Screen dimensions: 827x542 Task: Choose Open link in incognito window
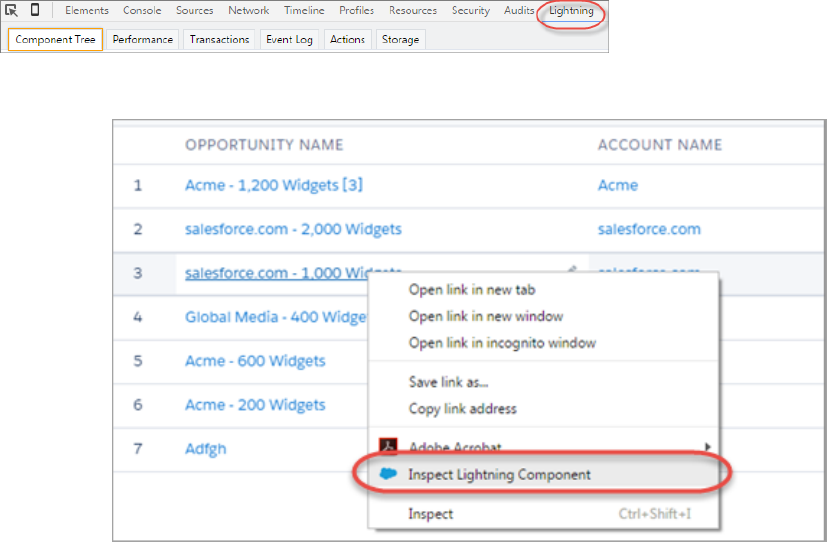(x=502, y=343)
